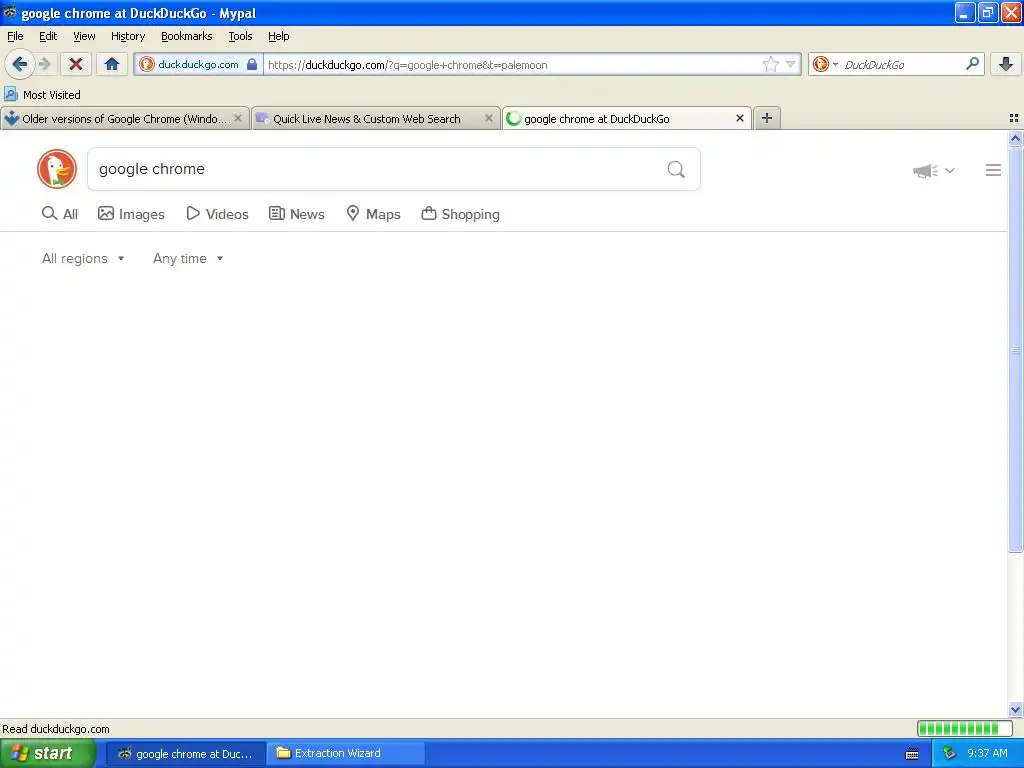Open the DuckDuckGo hamburger menu

[x=993, y=170]
